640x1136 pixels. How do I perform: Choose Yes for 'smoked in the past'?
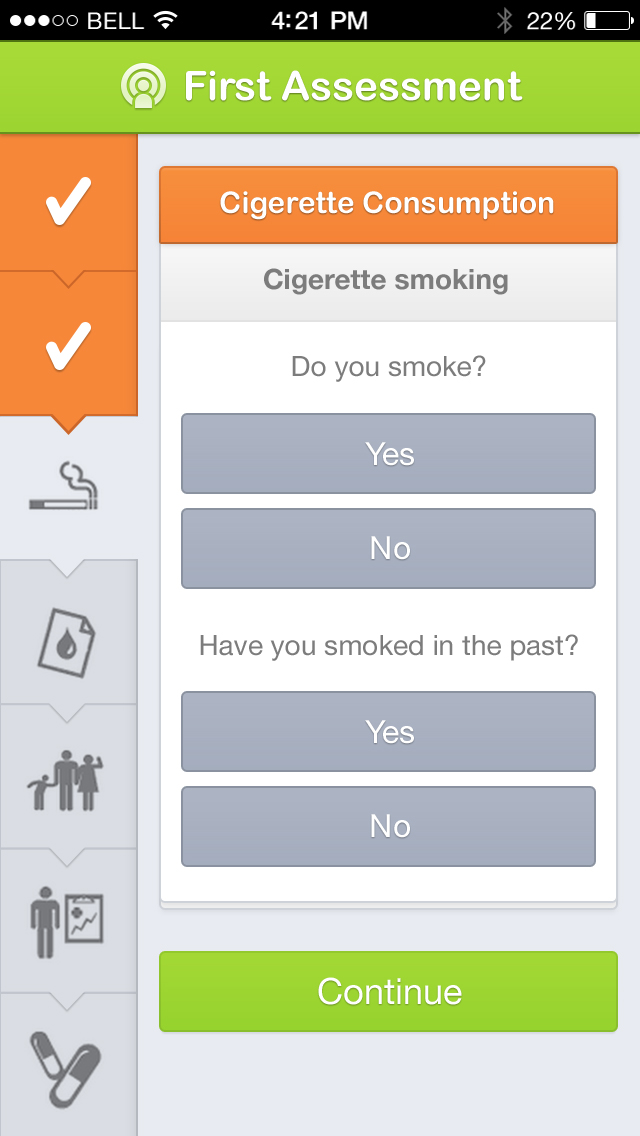click(388, 732)
